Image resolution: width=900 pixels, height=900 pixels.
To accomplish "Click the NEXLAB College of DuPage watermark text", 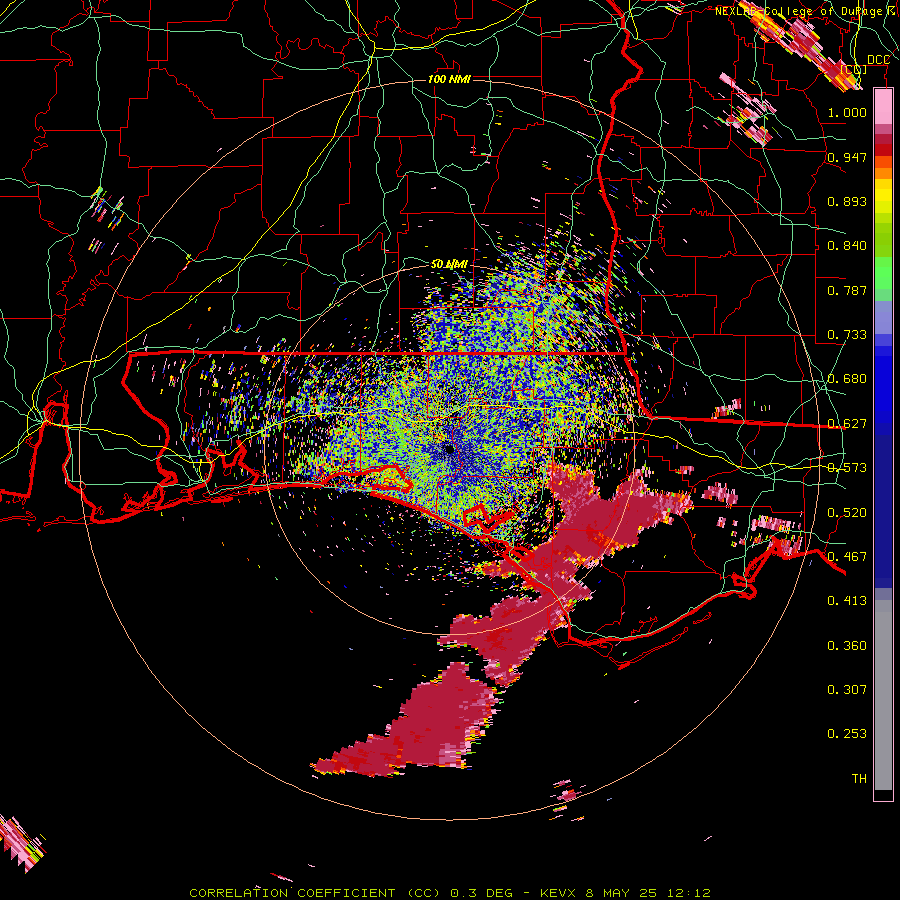I will pyautogui.click(x=806, y=11).
